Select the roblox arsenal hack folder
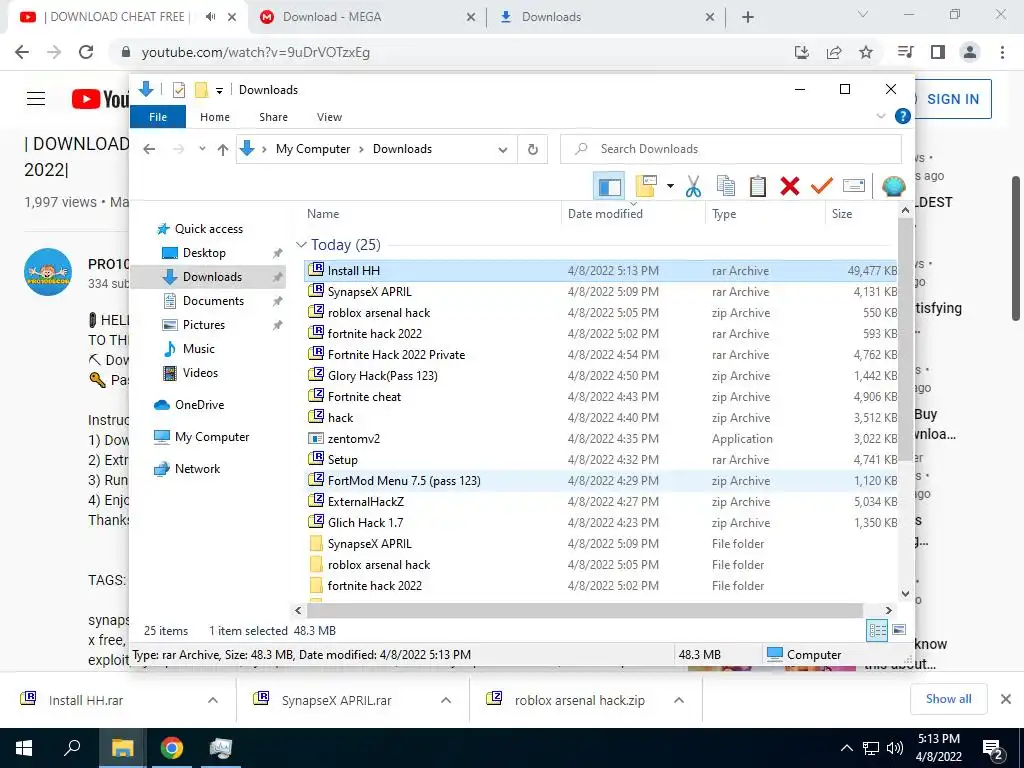Image resolution: width=1024 pixels, height=768 pixels. tap(601, 565)
